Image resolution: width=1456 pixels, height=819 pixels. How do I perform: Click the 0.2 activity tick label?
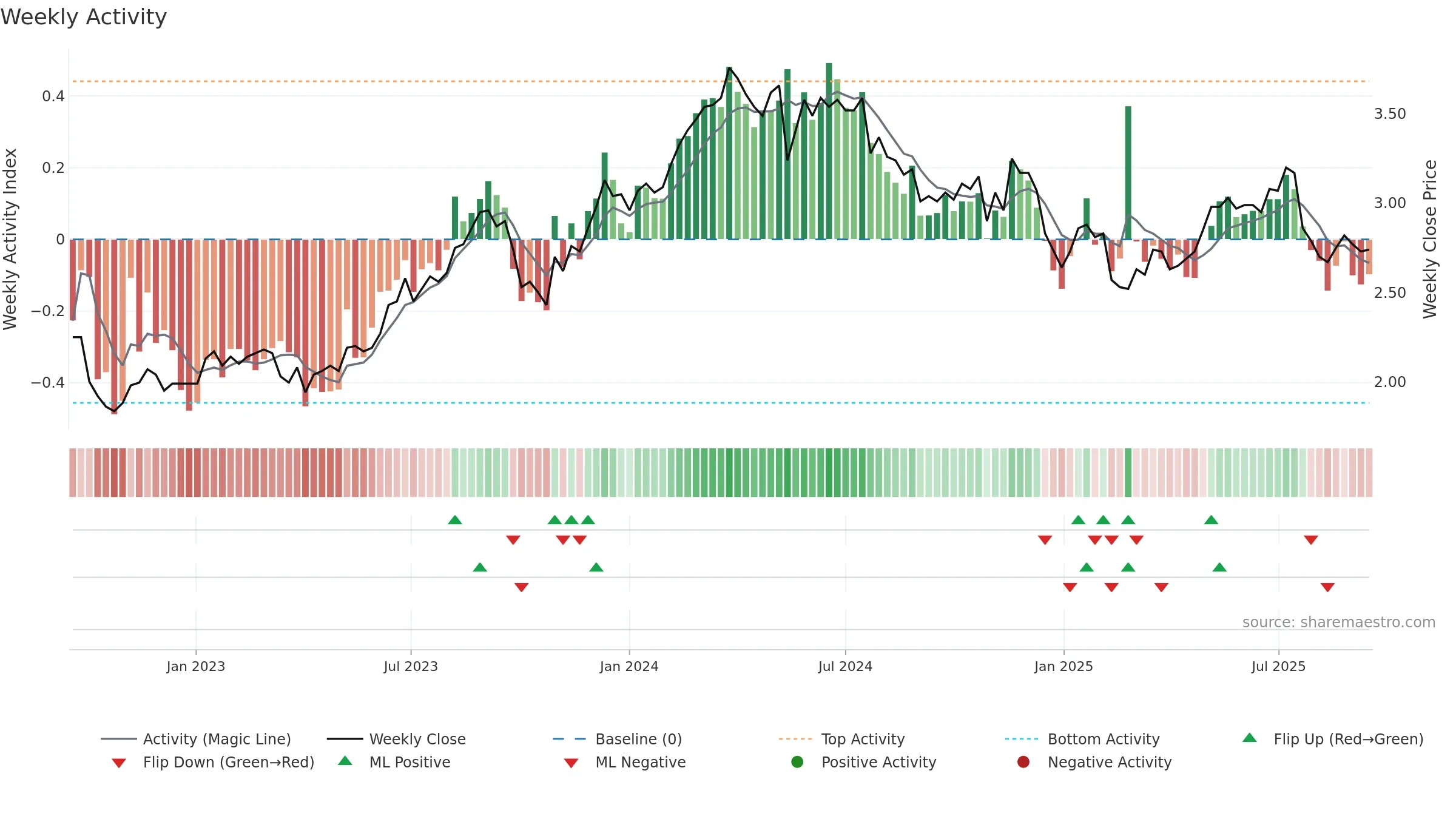click(53, 167)
